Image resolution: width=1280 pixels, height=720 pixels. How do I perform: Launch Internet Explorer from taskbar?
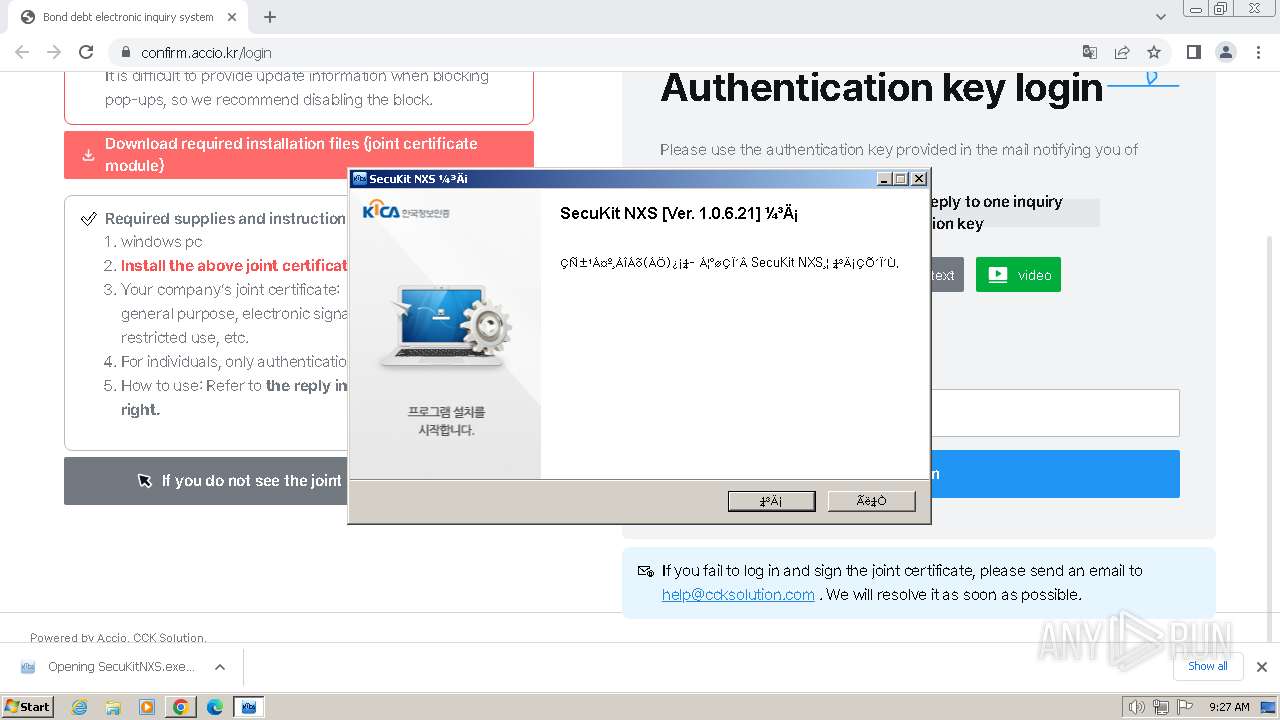[80, 706]
